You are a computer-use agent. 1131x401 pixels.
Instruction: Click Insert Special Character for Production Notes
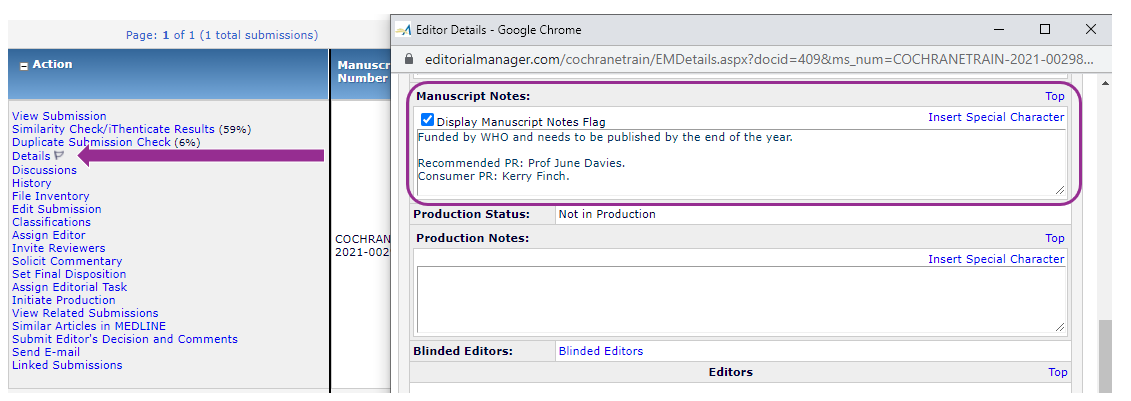995,259
